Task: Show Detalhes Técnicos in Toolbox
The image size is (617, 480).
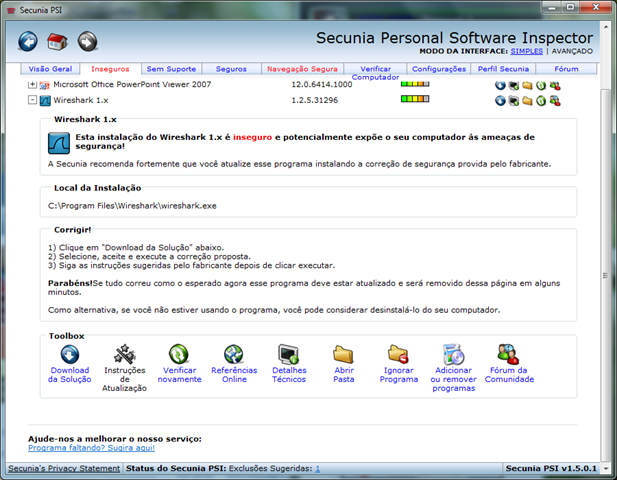Action: point(289,364)
